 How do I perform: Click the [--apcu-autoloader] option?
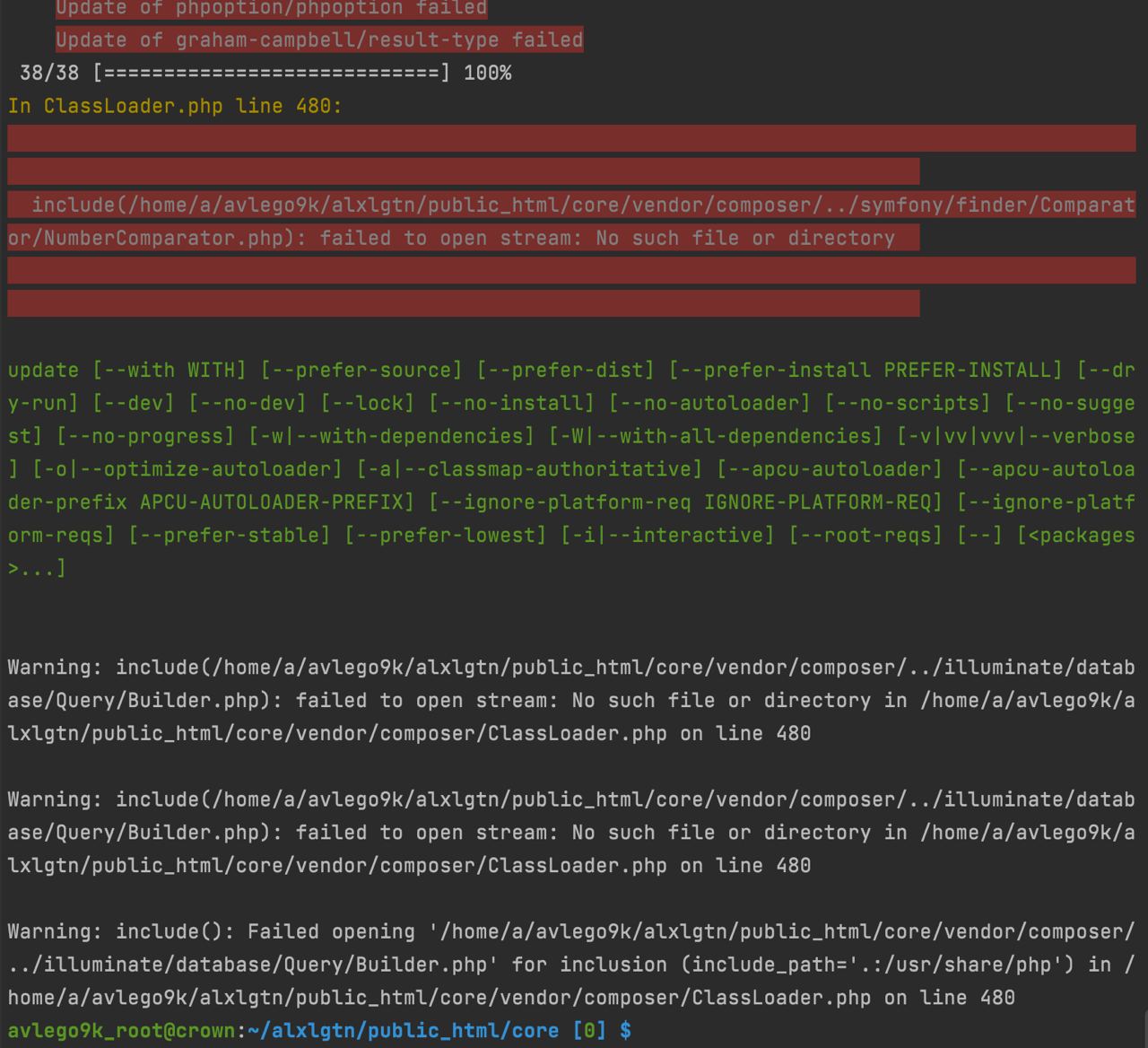[830, 469]
